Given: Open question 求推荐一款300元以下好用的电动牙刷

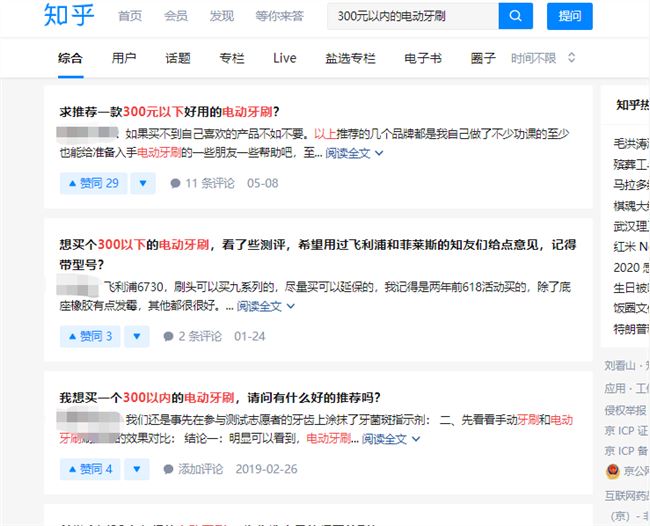Looking at the screenshot, I should [x=169, y=111].
